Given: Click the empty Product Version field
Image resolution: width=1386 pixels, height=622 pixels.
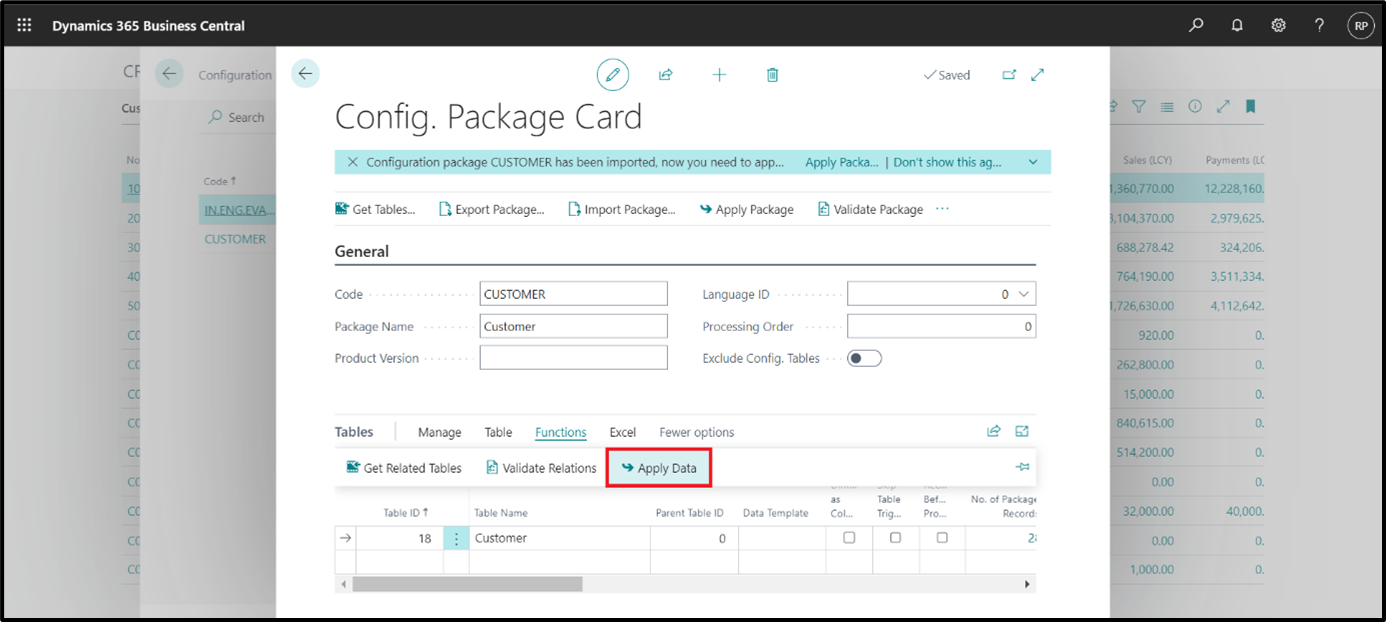Looking at the screenshot, I should pyautogui.click(x=573, y=358).
